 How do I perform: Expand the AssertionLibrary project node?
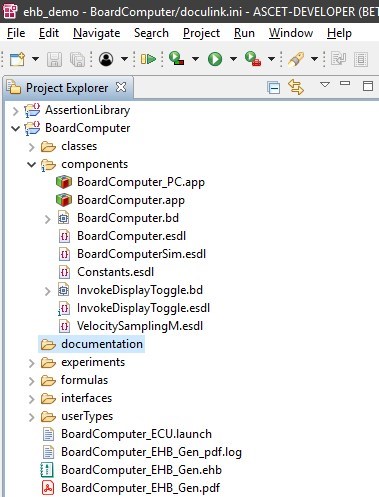pyautogui.click(x=15, y=111)
